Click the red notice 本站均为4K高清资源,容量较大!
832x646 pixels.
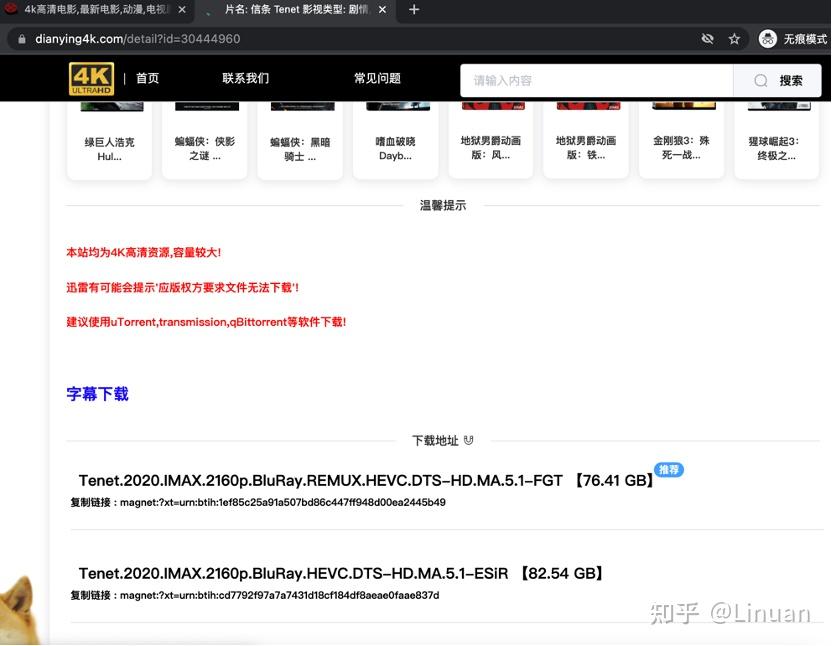pyautogui.click(x=143, y=252)
